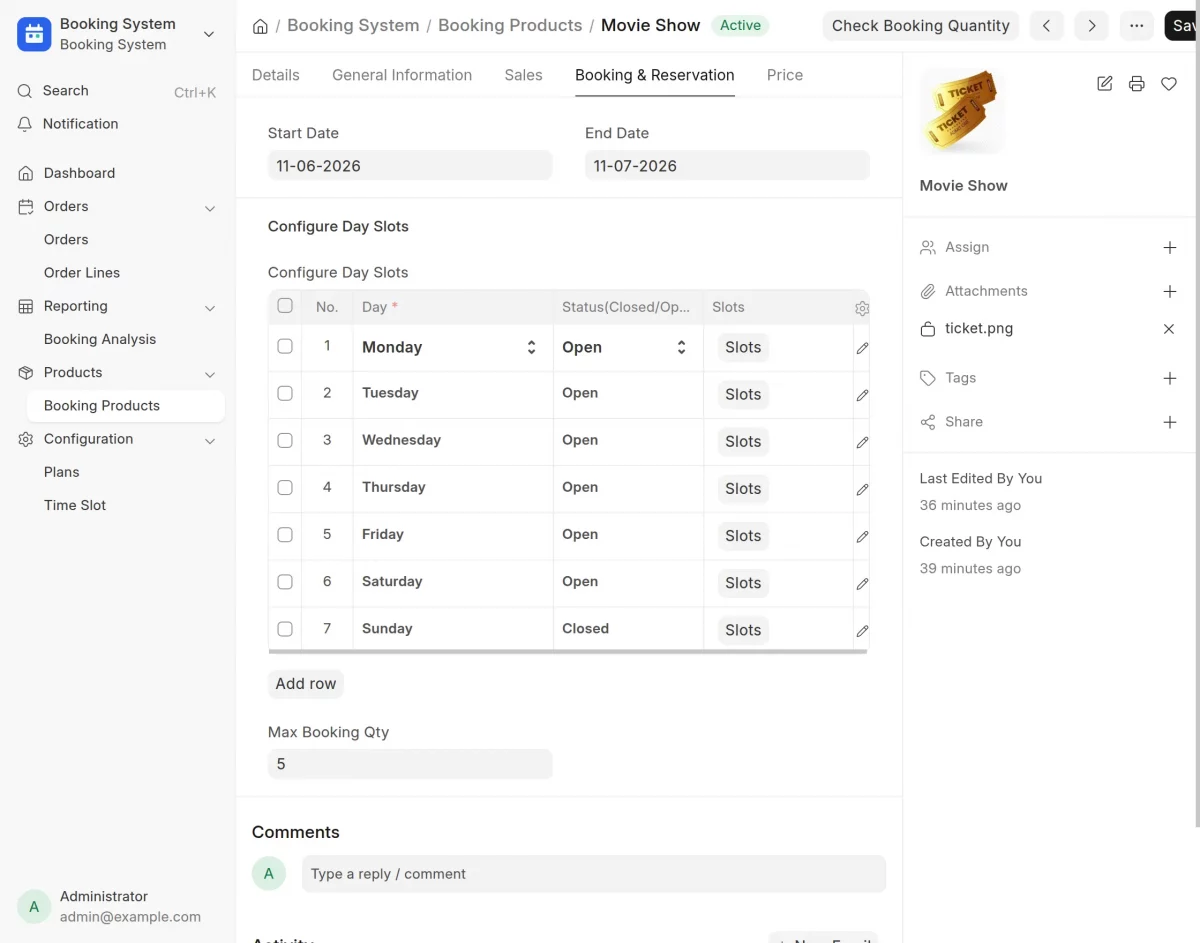
Task: Tick the Sunday row checkbox
Action: coord(285,629)
